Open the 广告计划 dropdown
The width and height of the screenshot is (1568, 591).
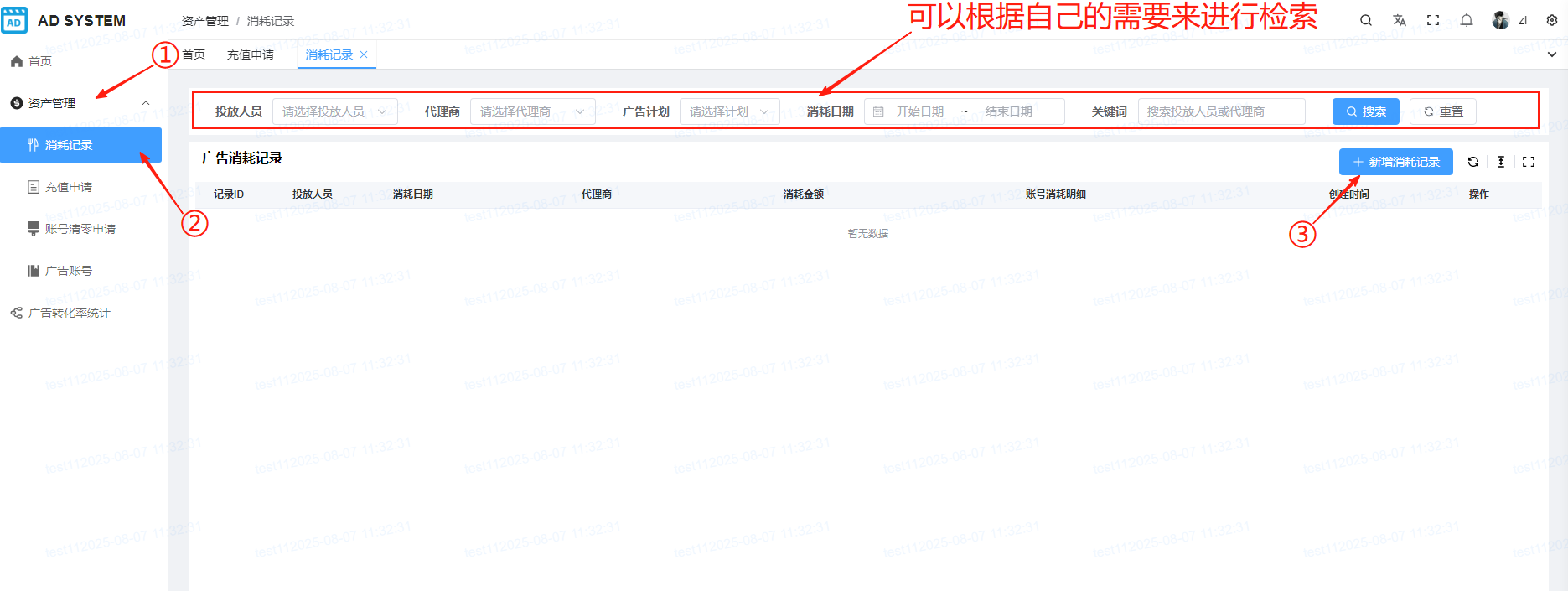[729, 111]
